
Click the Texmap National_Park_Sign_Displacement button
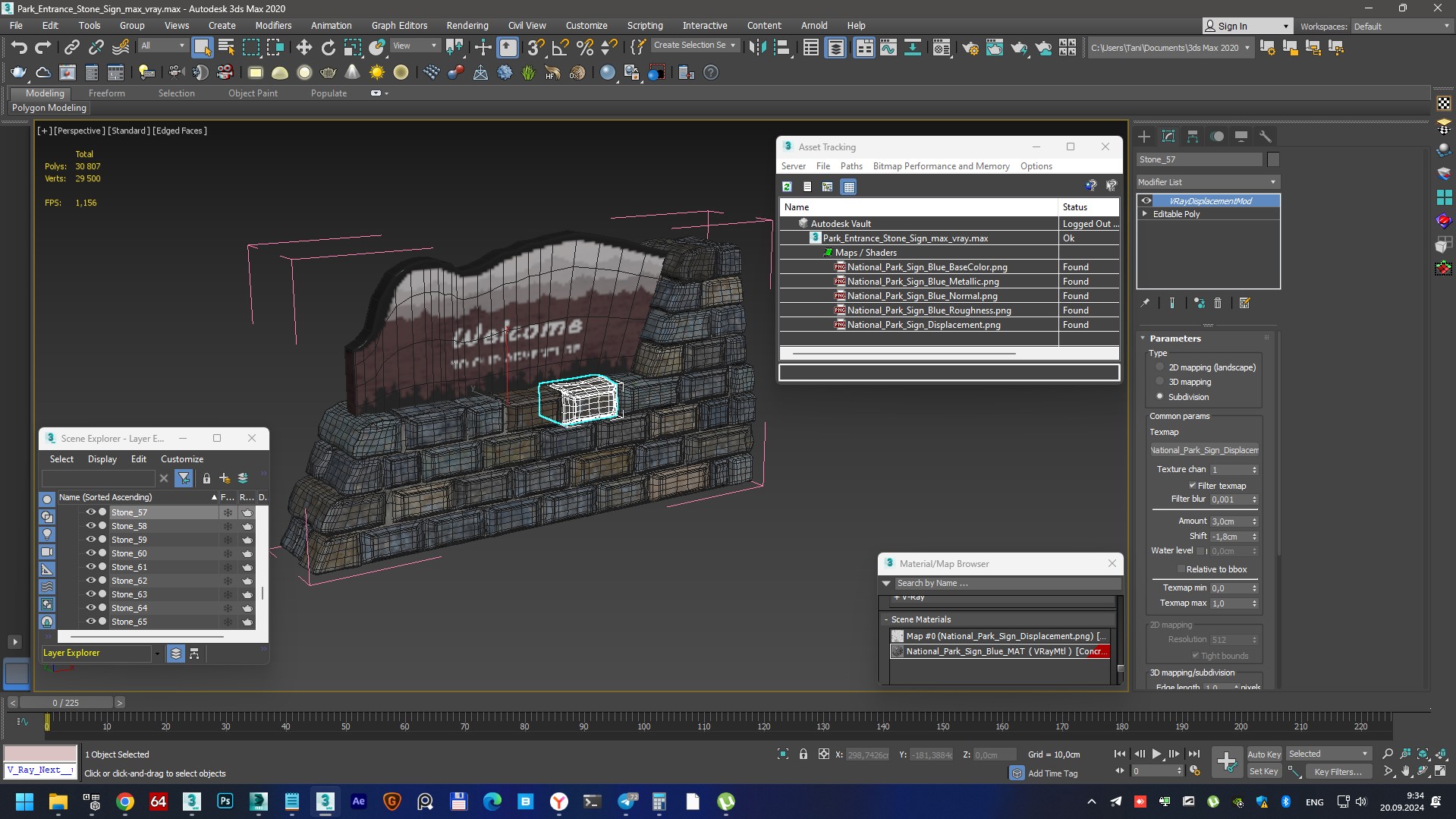point(1204,450)
